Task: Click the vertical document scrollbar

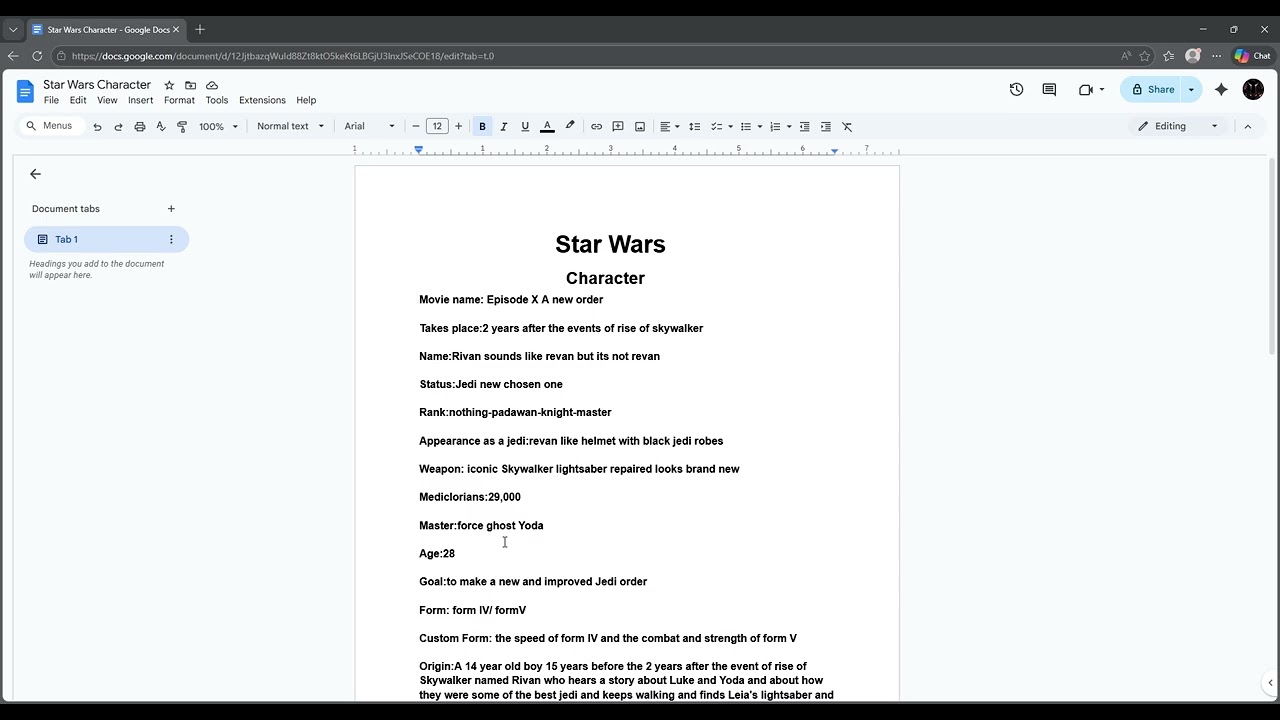Action: pyautogui.click(x=1272, y=255)
